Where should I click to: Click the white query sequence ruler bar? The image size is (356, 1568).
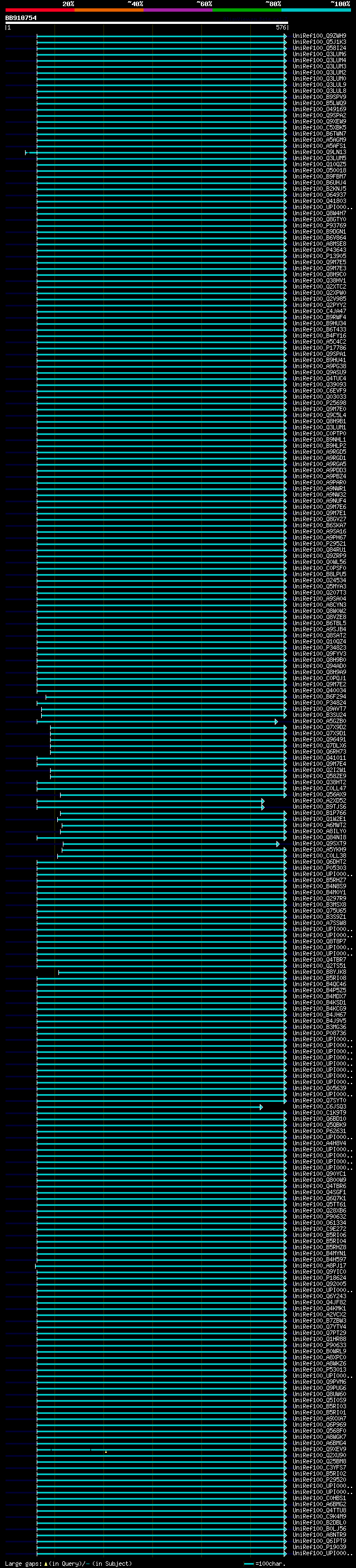[146, 22]
